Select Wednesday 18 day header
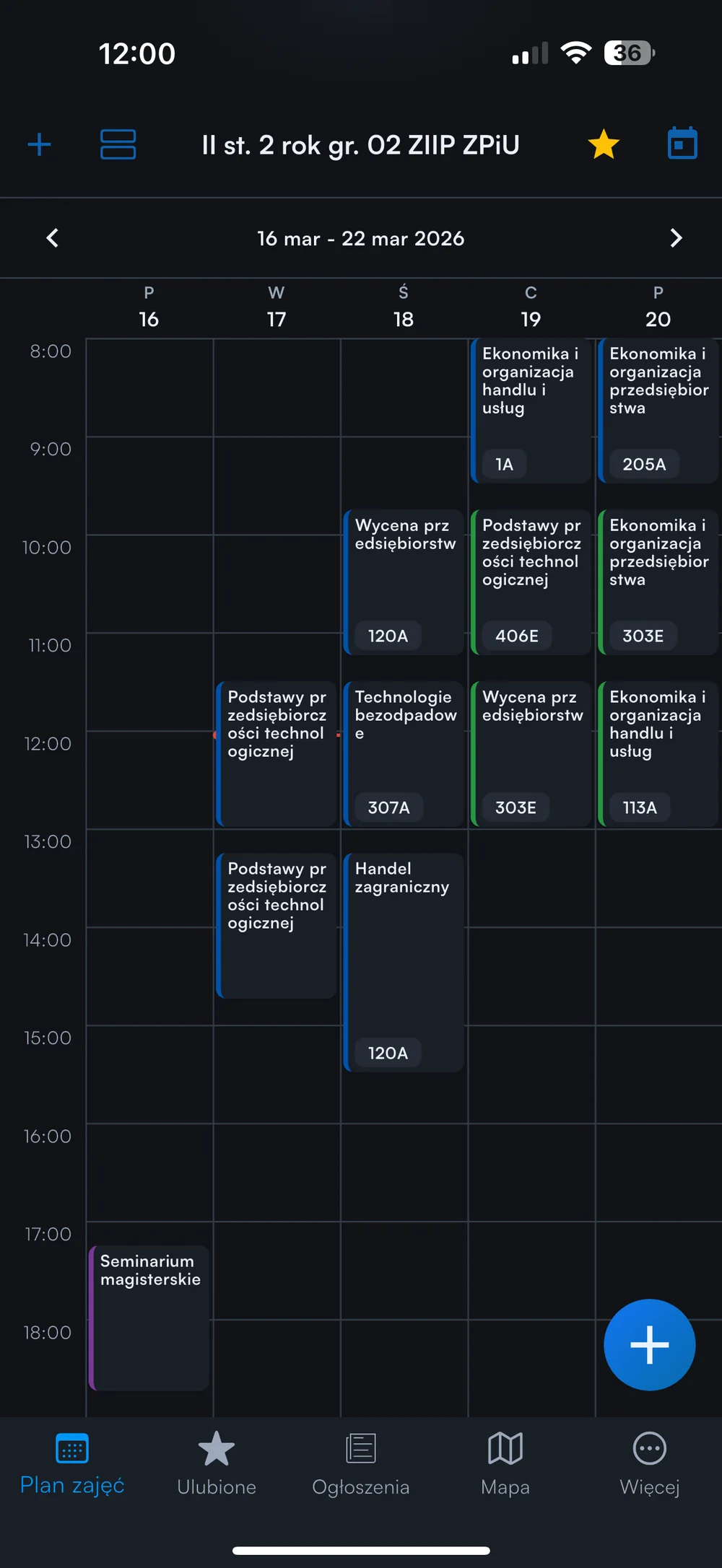 (x=404, y=308)
